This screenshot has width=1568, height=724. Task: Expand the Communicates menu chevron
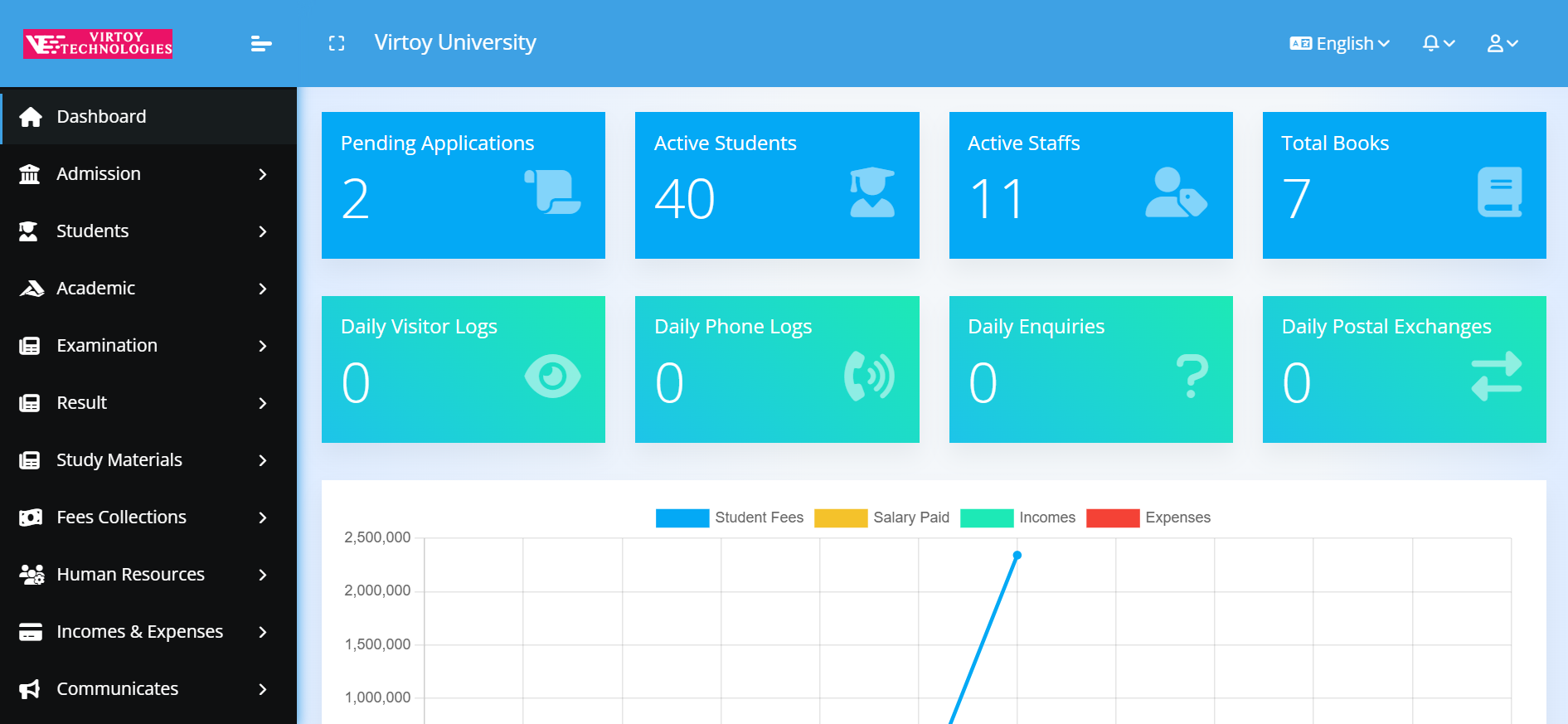pyautogui.click(x=263, y=689)
